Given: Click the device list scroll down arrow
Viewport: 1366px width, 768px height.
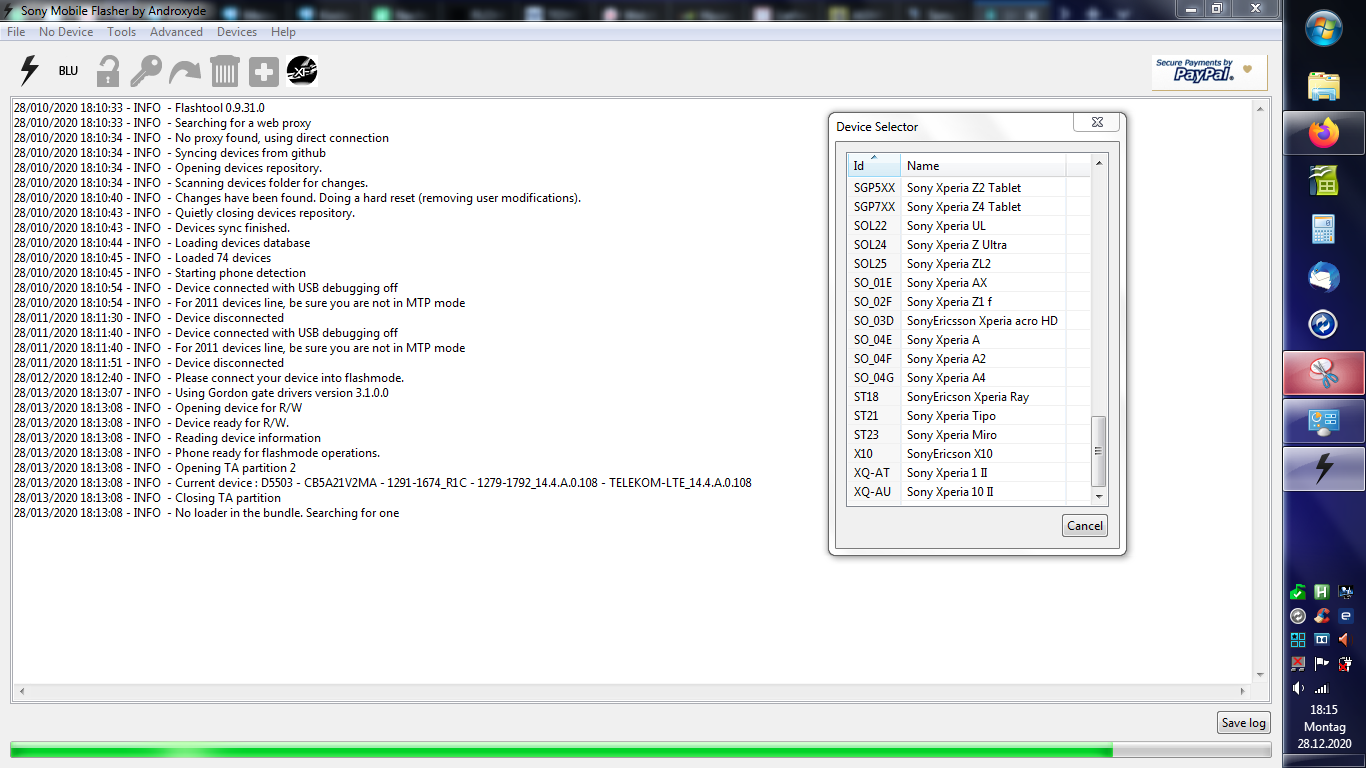Looking at the screenshot, I should [x=1099, y=496].
